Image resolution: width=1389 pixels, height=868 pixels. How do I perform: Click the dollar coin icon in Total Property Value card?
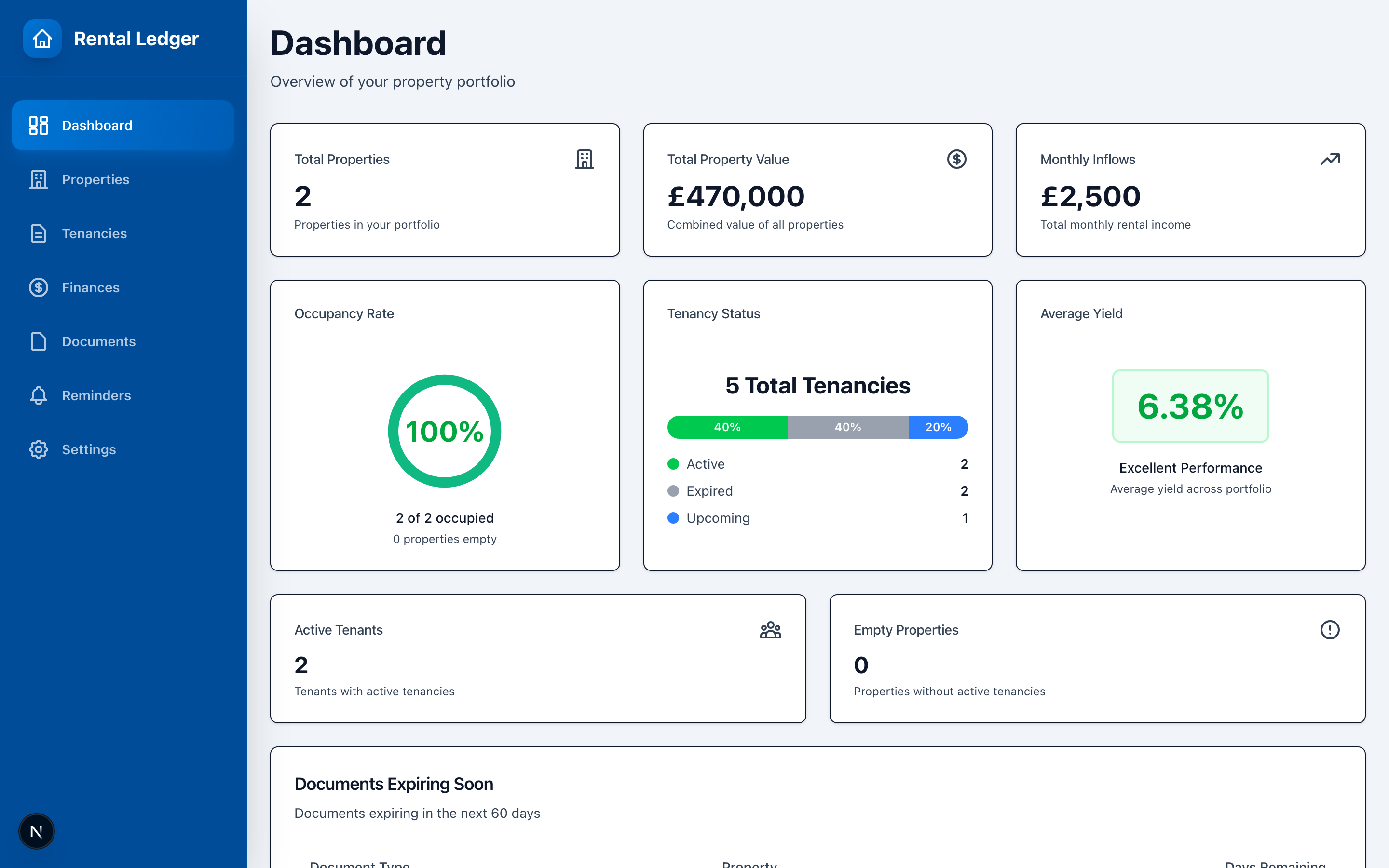click(956, 159)
